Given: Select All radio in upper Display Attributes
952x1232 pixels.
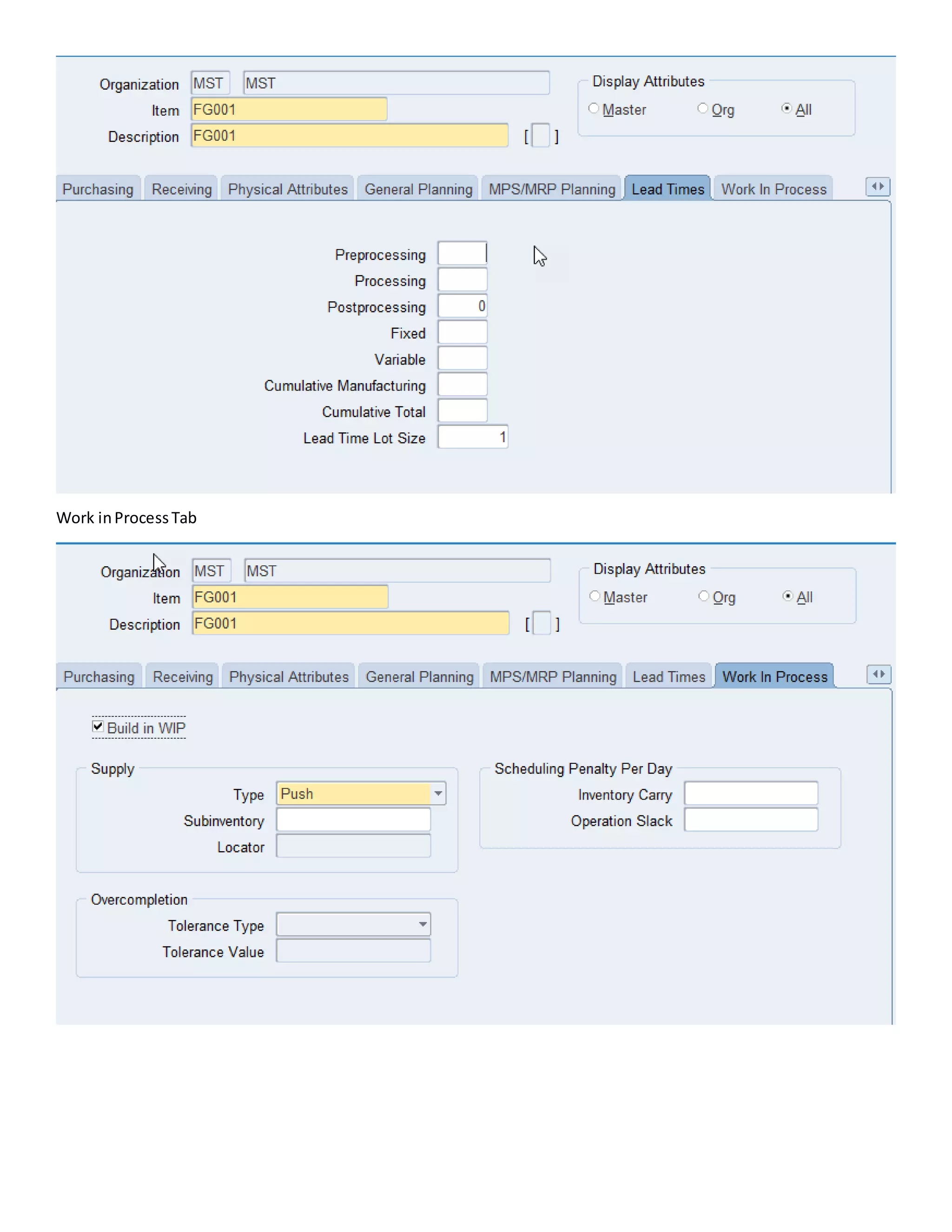Looking at the screenshot, I should [786, 108].
